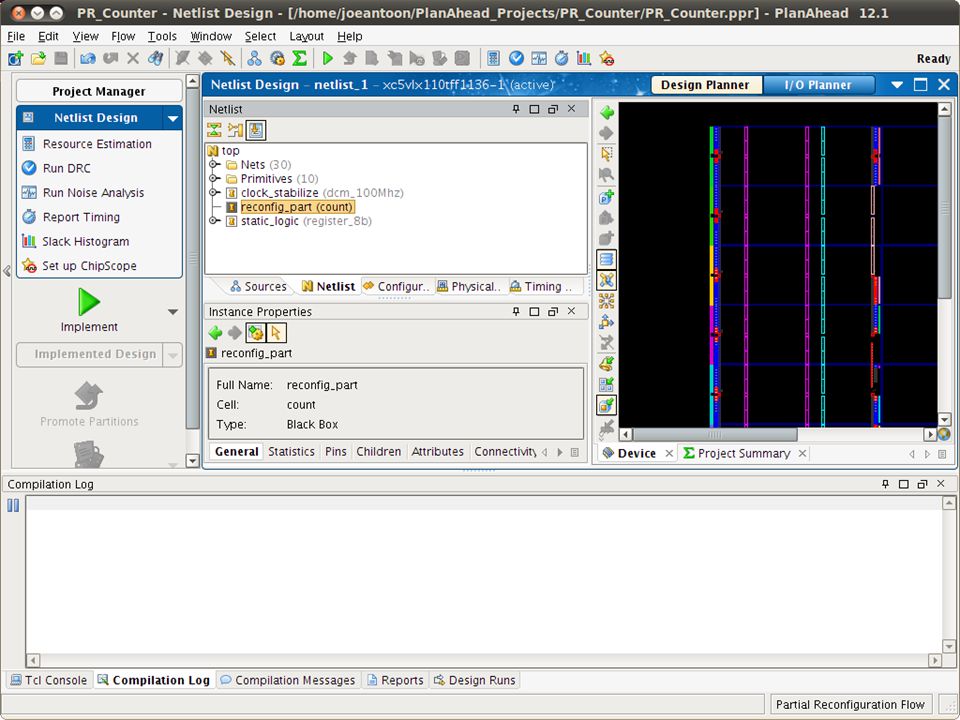Screen dimensions: 960x720
Task: Click Run Noise Analysis link
Action: tap(93, 193)
